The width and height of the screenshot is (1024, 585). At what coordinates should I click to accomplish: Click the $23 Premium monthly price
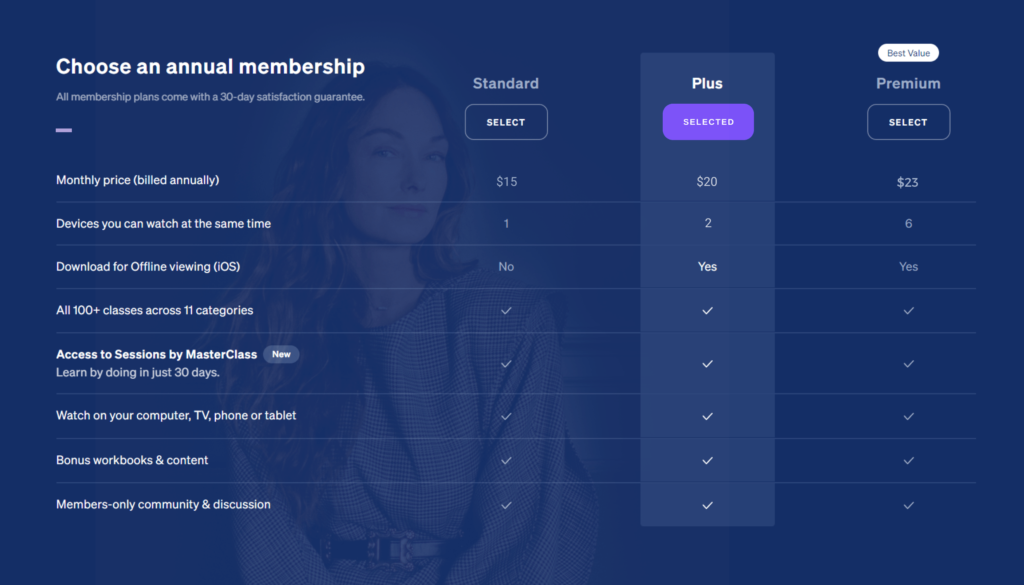click(908, 182)
